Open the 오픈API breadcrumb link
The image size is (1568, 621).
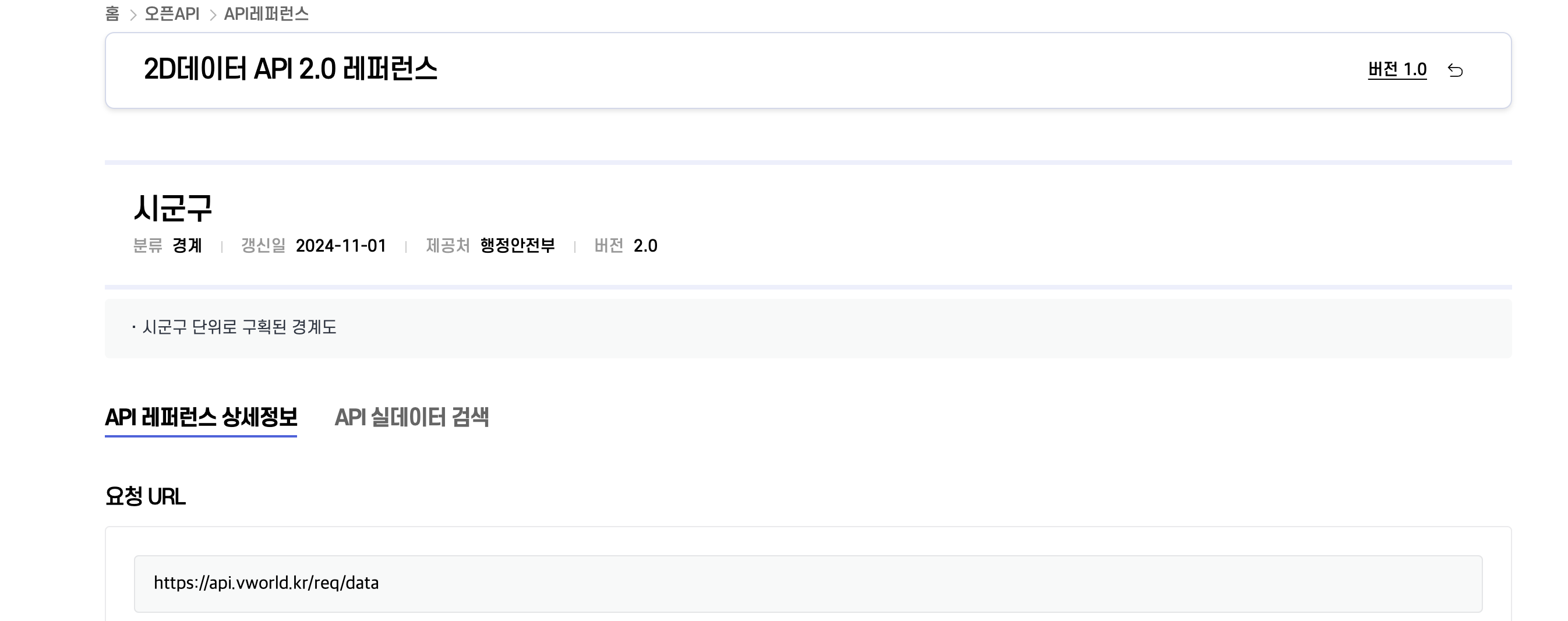(171, 14)
